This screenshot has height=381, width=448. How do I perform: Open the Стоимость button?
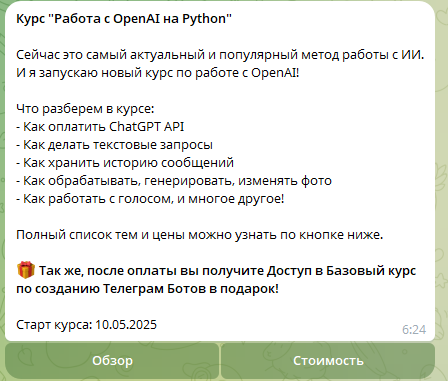click(x=328, y=361)
